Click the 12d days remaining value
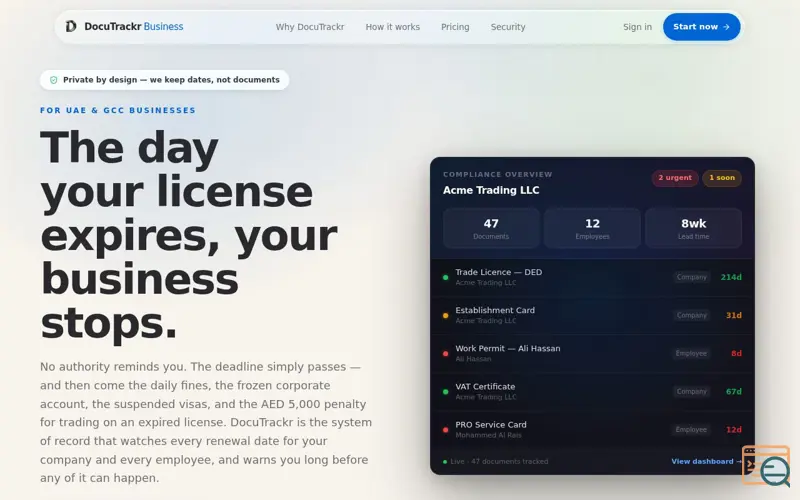Screen dimensions: 800x500 pos(734,430)
